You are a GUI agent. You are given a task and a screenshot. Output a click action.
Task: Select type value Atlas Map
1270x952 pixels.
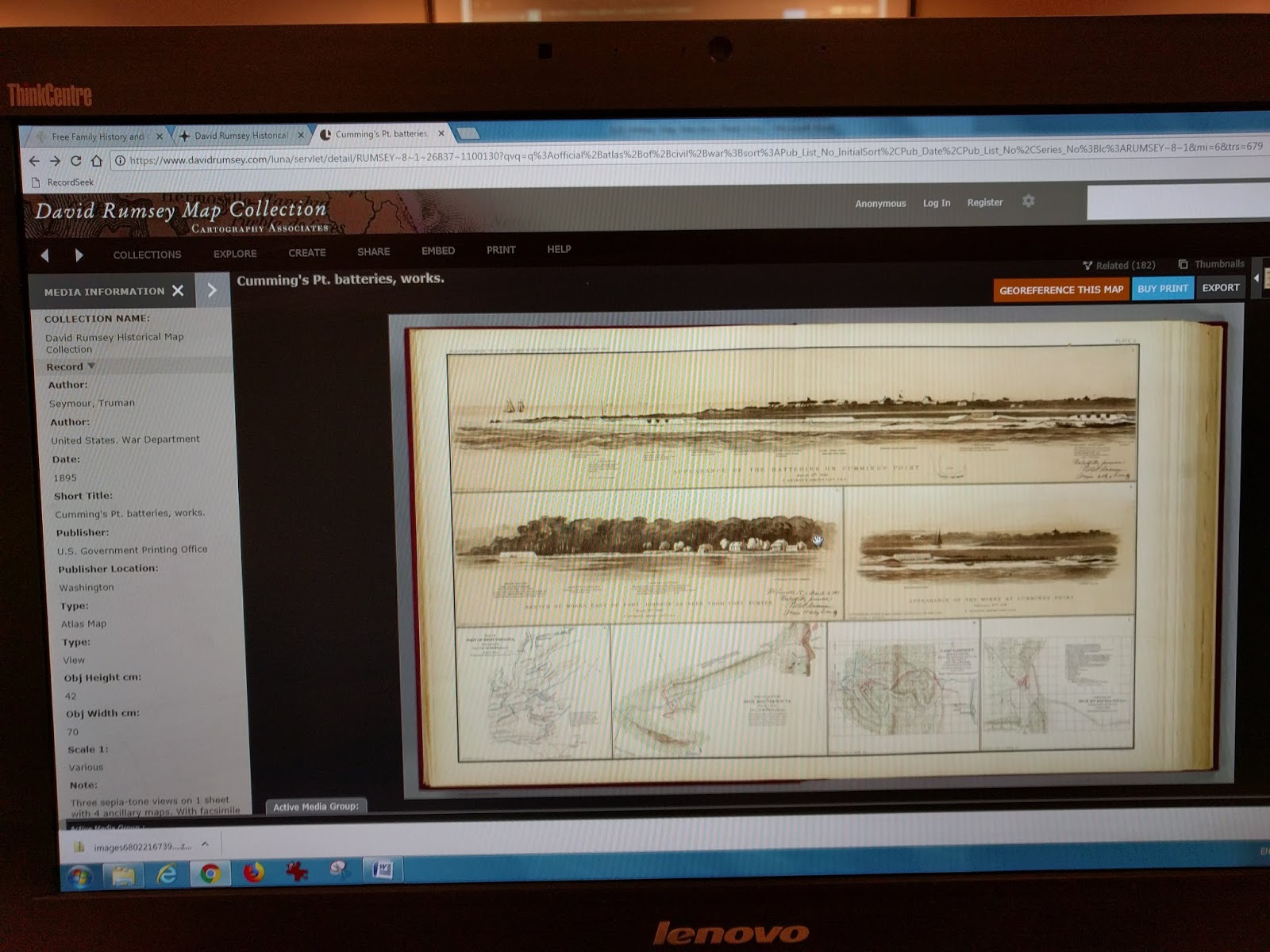[84, 624]
